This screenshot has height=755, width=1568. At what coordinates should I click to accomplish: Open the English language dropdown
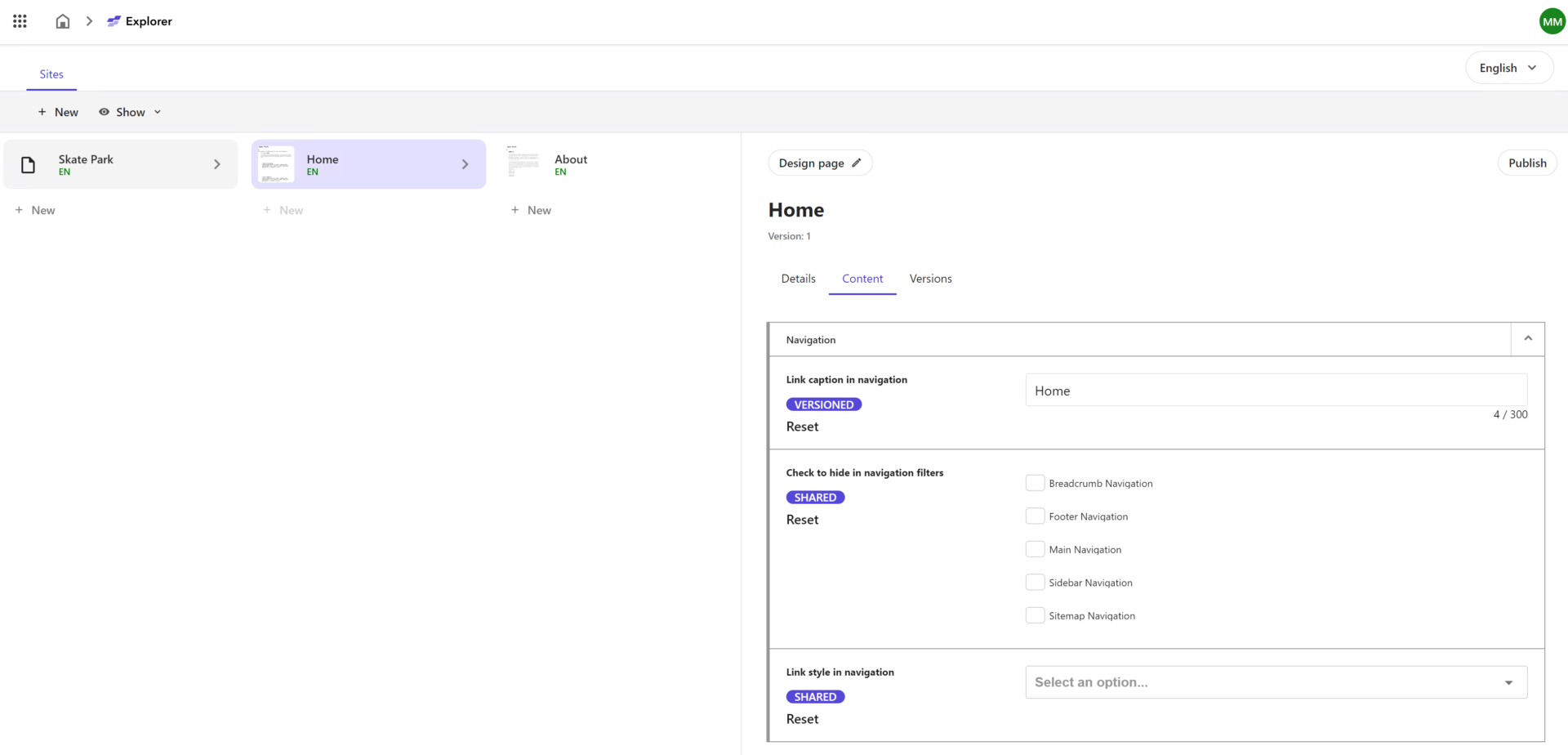1508,68
